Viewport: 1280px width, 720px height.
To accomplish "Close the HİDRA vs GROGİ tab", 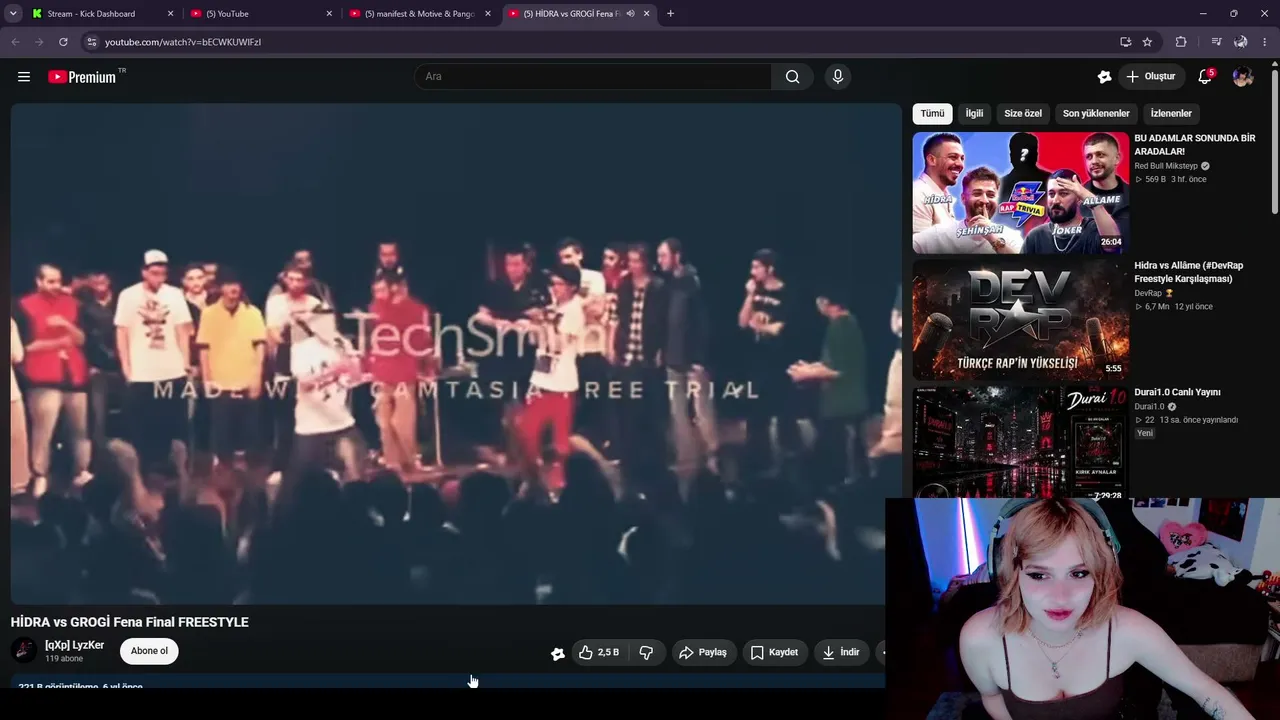I will [646, 14].
